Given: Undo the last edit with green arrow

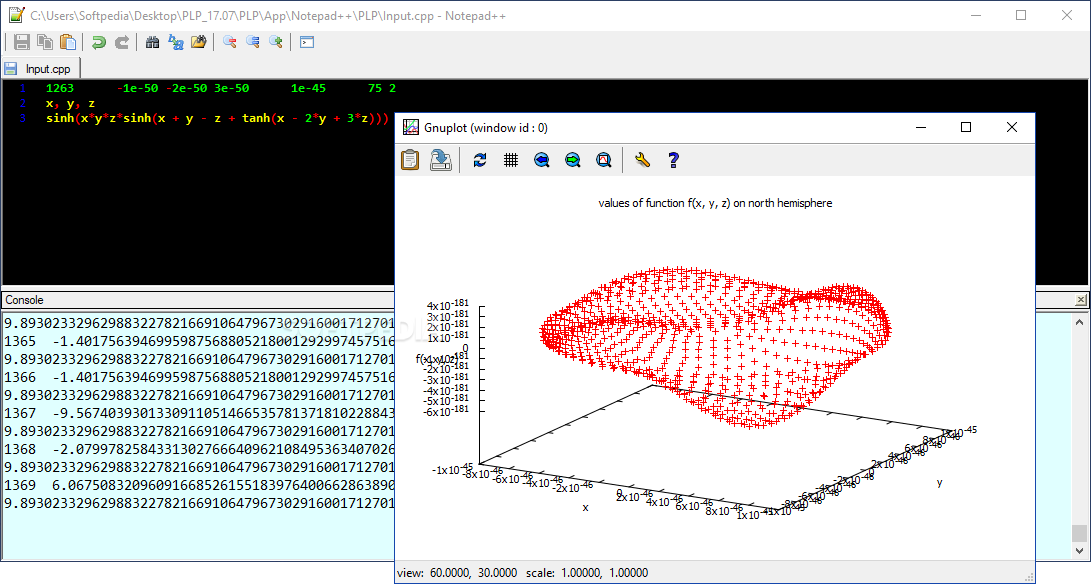Looking at the screenshot, I should pos(99,42).
